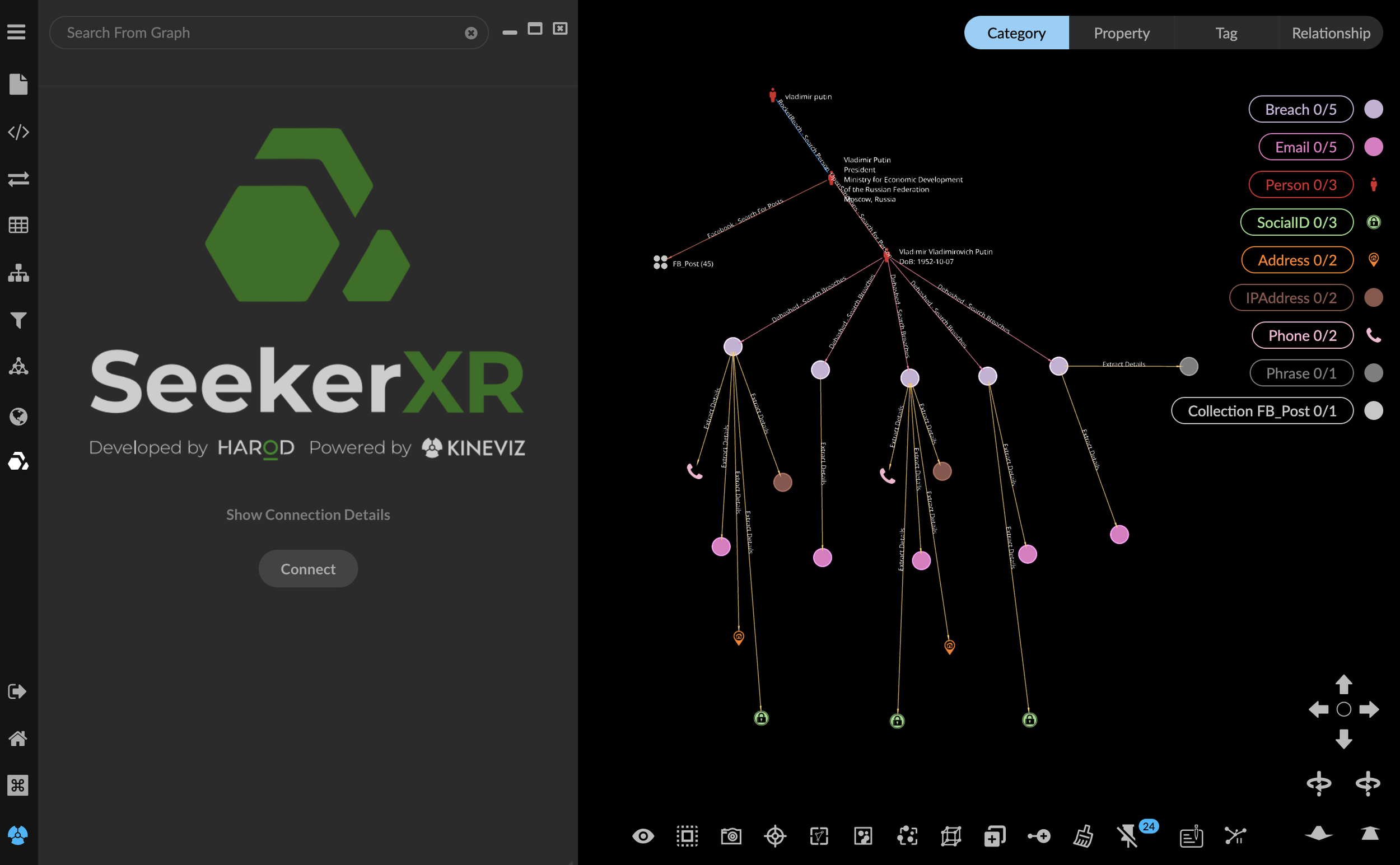Take a snapshot with the camera icon
This screenshot has height=865, width=1400.
(x=731, y=836)
